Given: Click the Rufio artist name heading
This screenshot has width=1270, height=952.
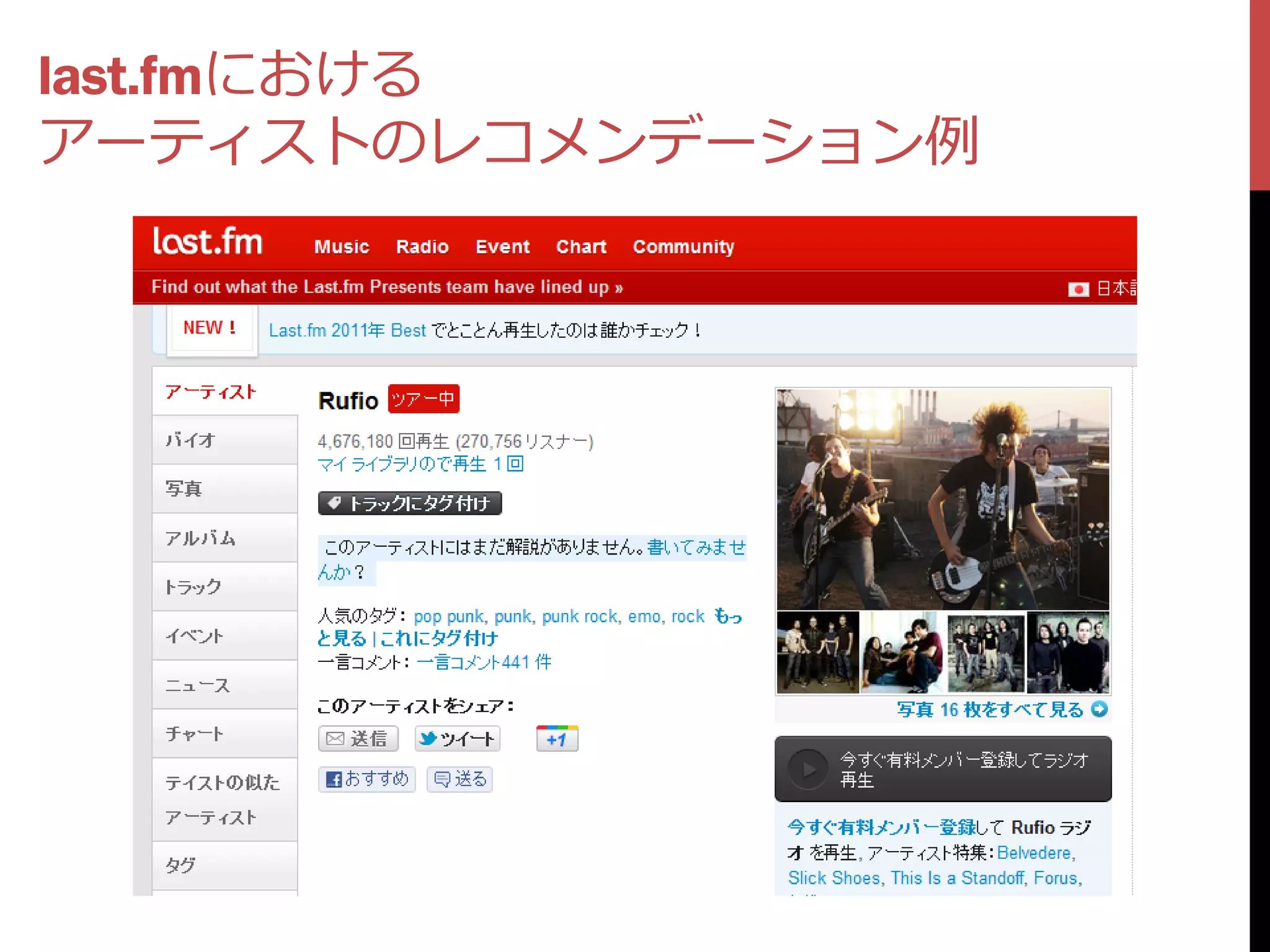Looking at the screenshot, I should point(348,401).
